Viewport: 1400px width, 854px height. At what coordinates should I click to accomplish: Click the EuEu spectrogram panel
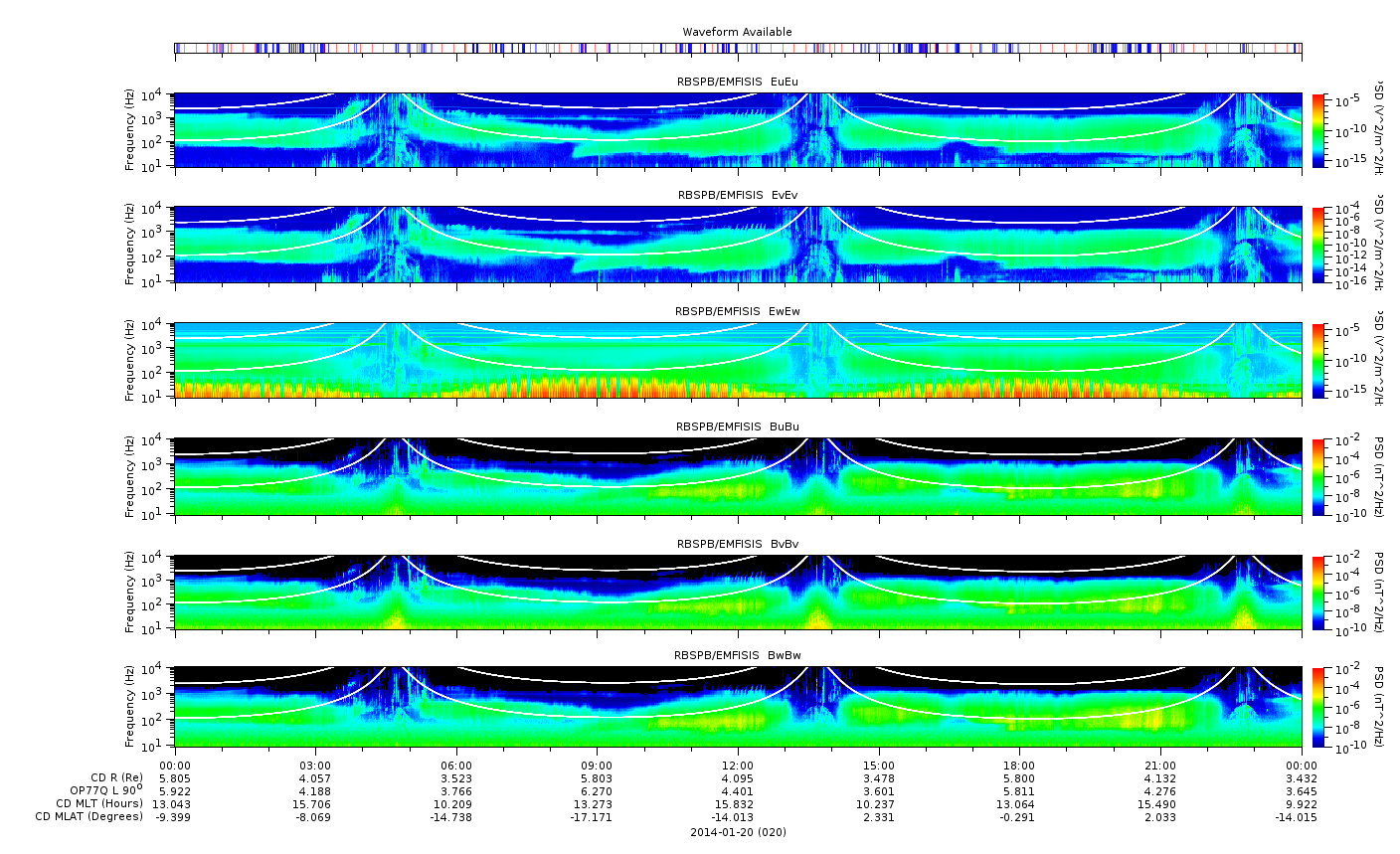(x=738, y=130)
